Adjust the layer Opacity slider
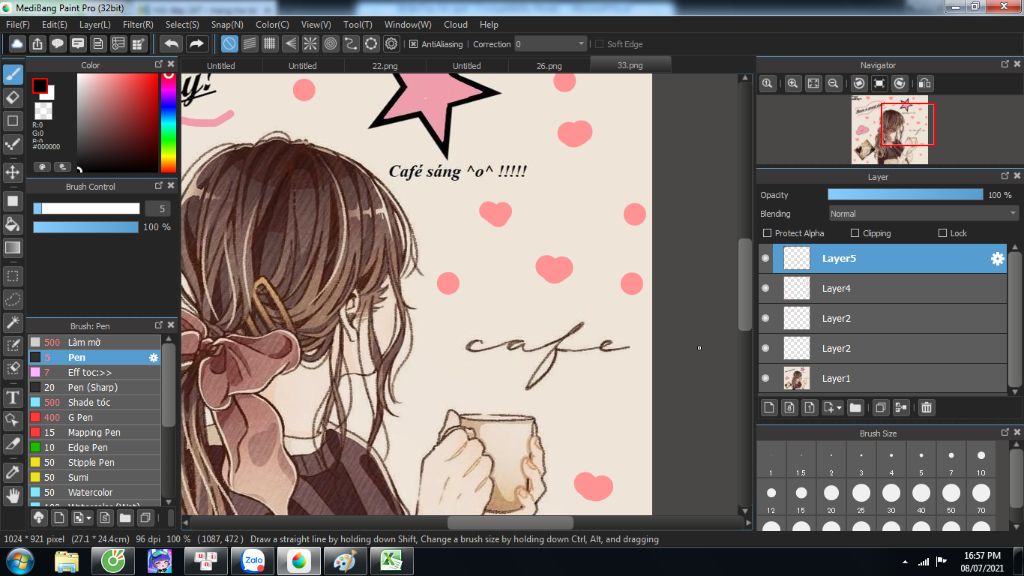Image resolution: width=1024 pixels, height=576 pixels. (x=905, y=195)
